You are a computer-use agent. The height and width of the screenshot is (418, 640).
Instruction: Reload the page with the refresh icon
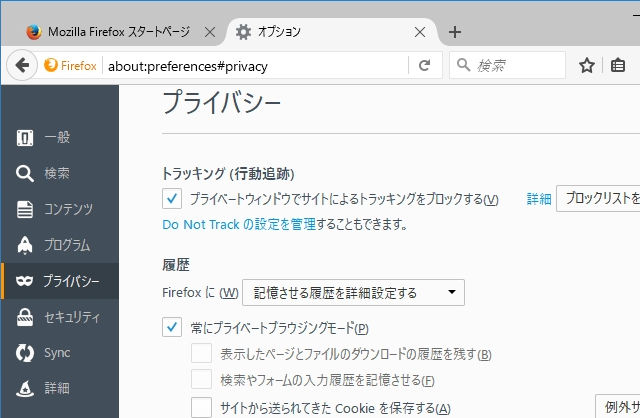424,65
